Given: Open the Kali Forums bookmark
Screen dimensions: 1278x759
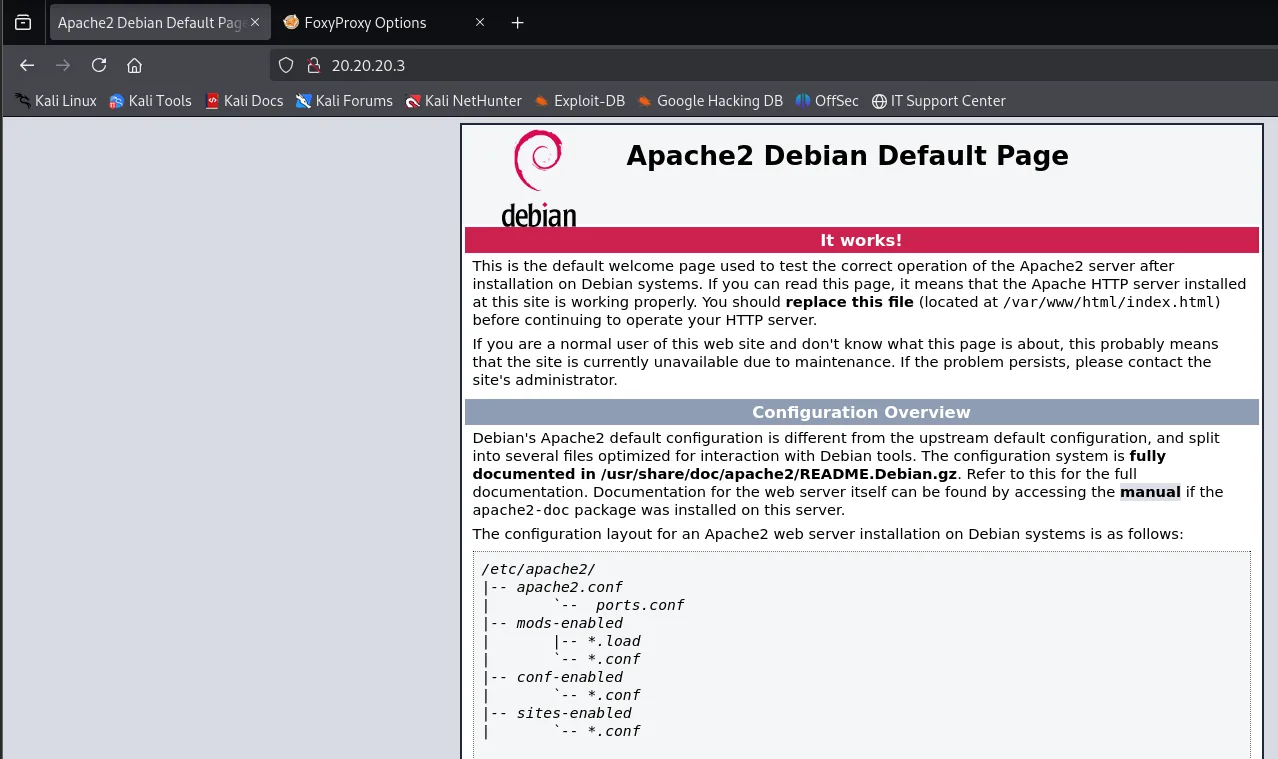Looking at the screenshot, I should point(344,101).
